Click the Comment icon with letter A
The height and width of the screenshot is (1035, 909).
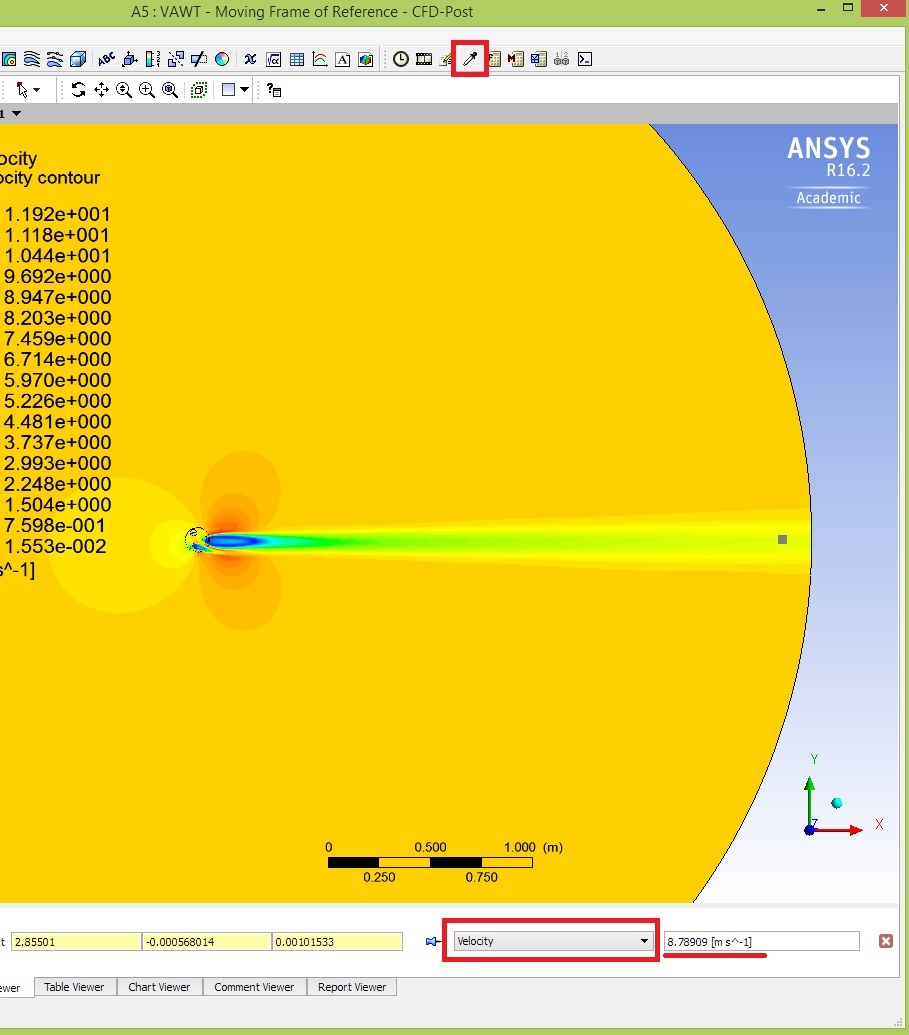(x=343, y=59)
